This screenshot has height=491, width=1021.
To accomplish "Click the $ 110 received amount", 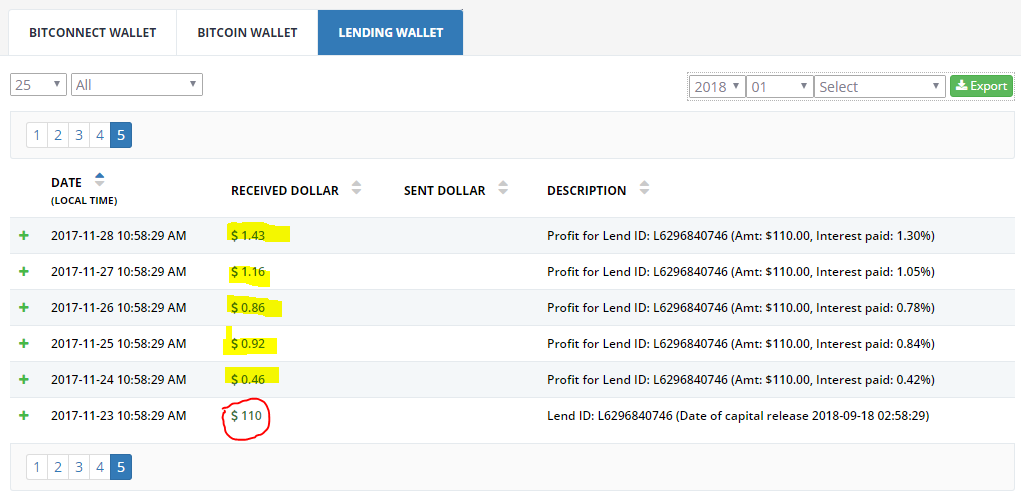I will pos(247,415).
